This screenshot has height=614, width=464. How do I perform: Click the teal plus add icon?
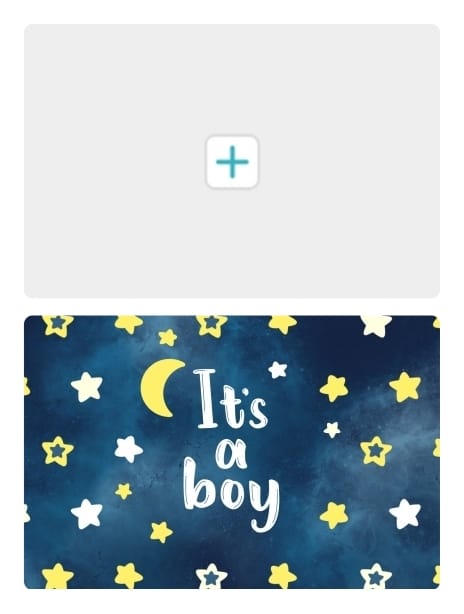click(232, 162)
